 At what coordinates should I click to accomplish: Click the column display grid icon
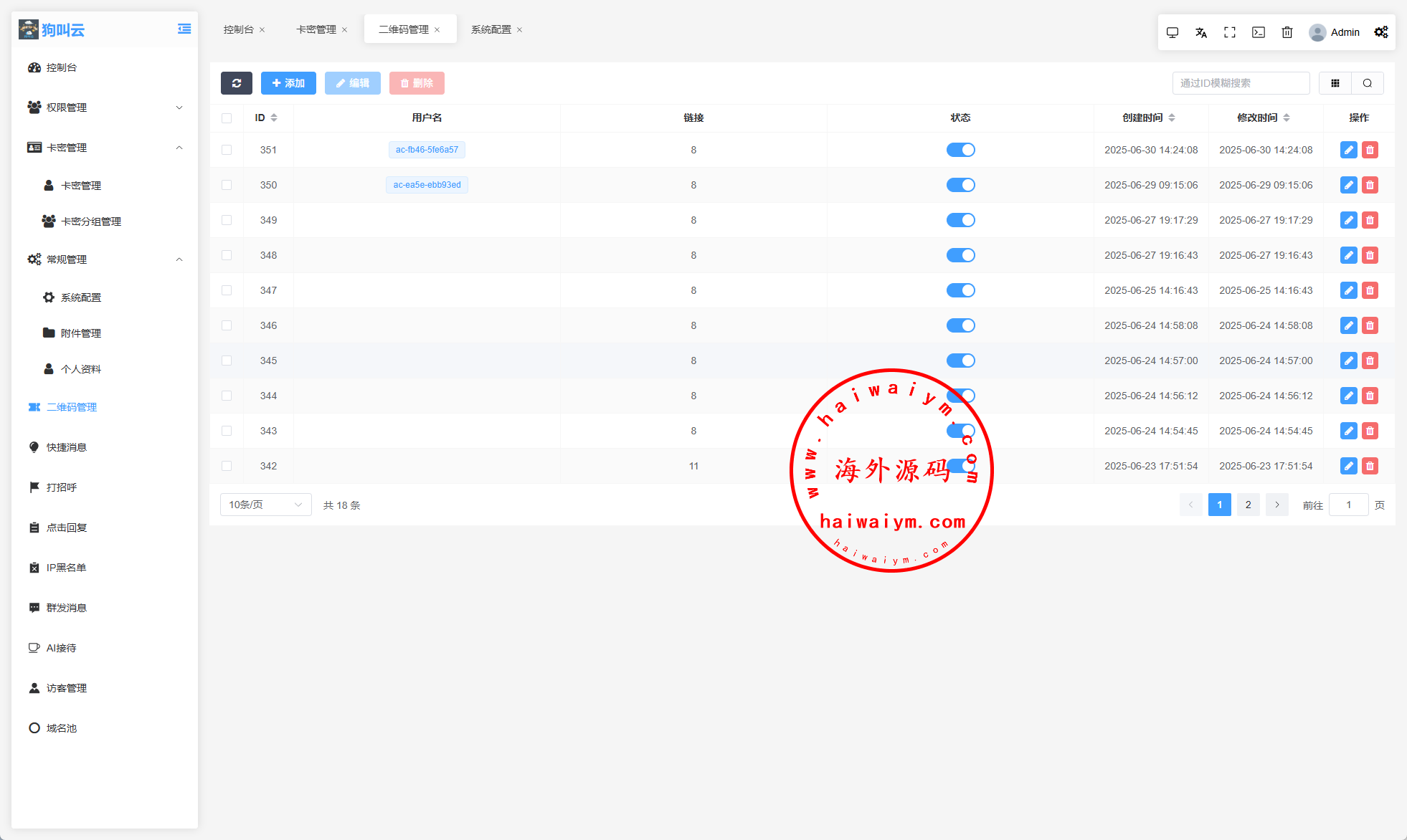[x=1335, y=83]
